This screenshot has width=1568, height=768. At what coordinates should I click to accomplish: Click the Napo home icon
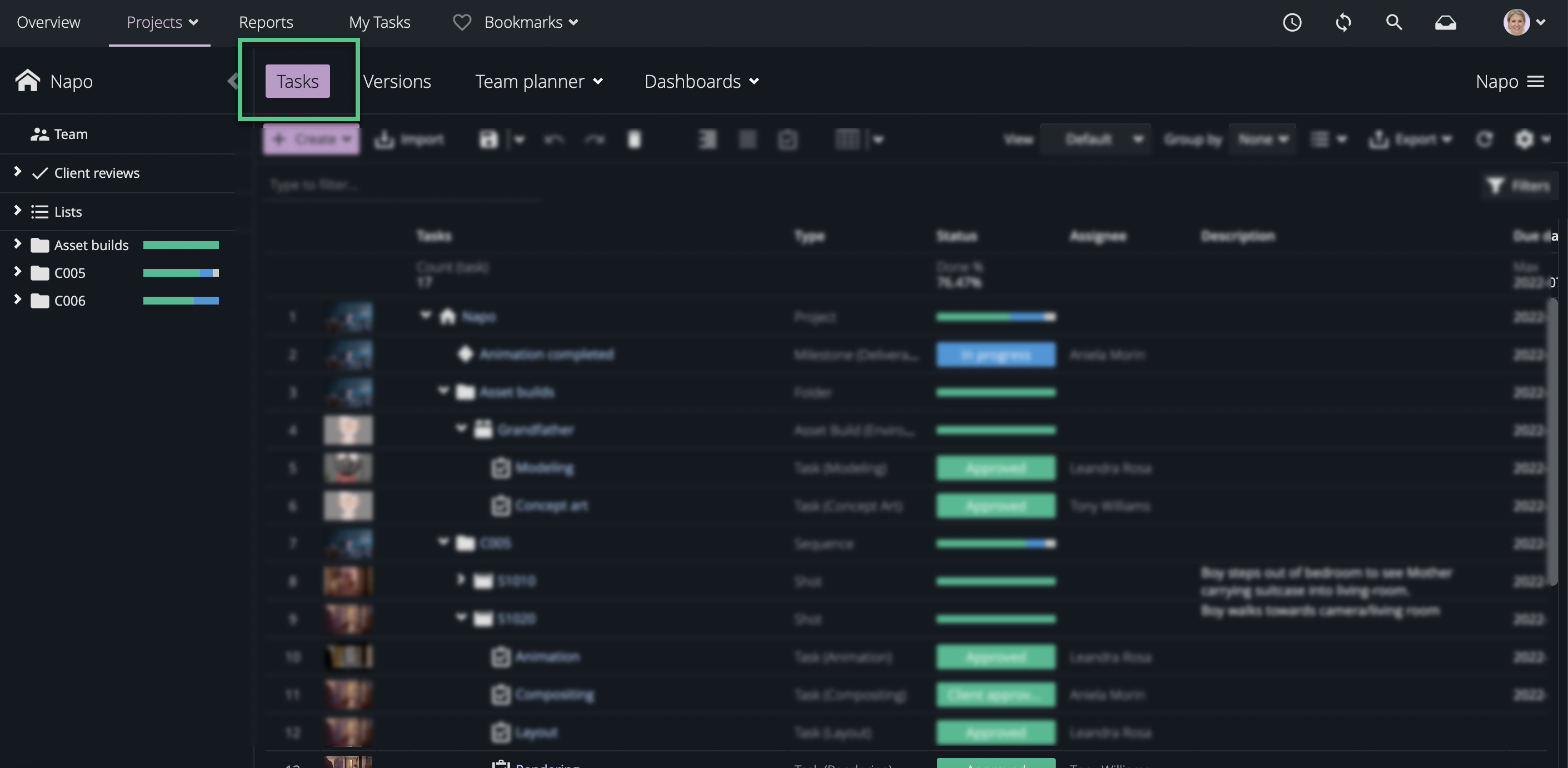pyautogui.click(x=28, y=81)
